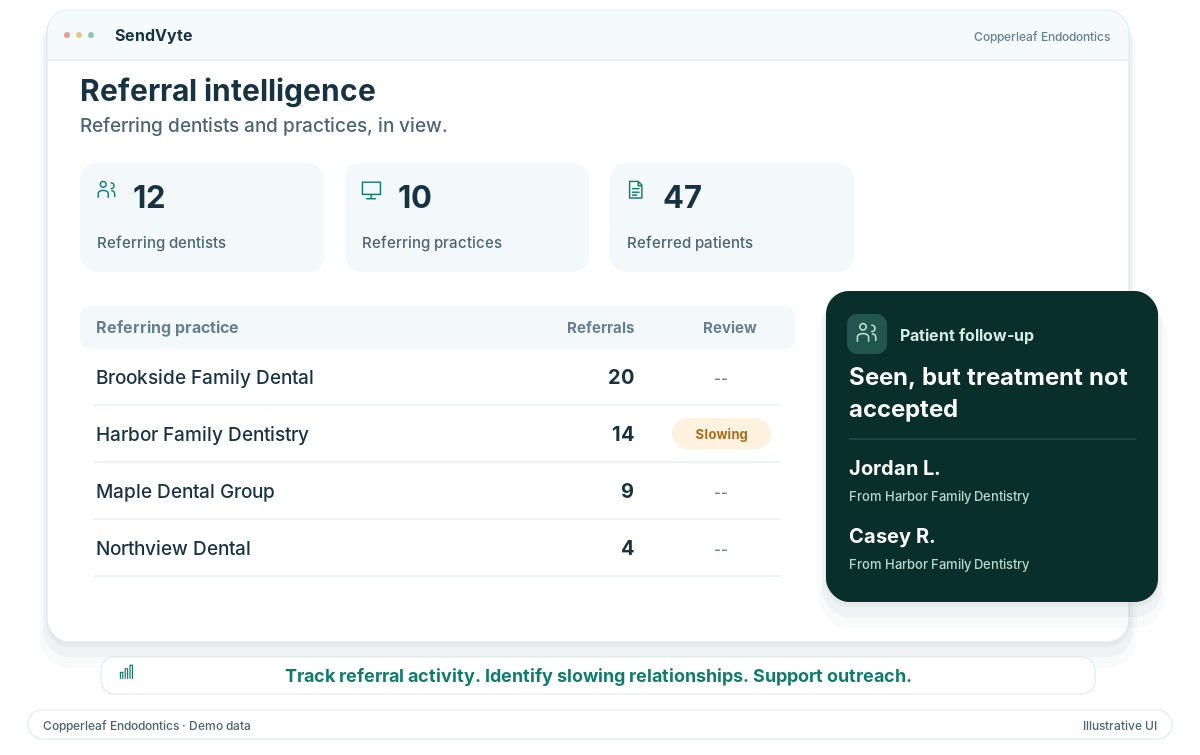
Task: Click the Patient follow-up people icon
Action: pyautogui.click(x=867, y=334)
